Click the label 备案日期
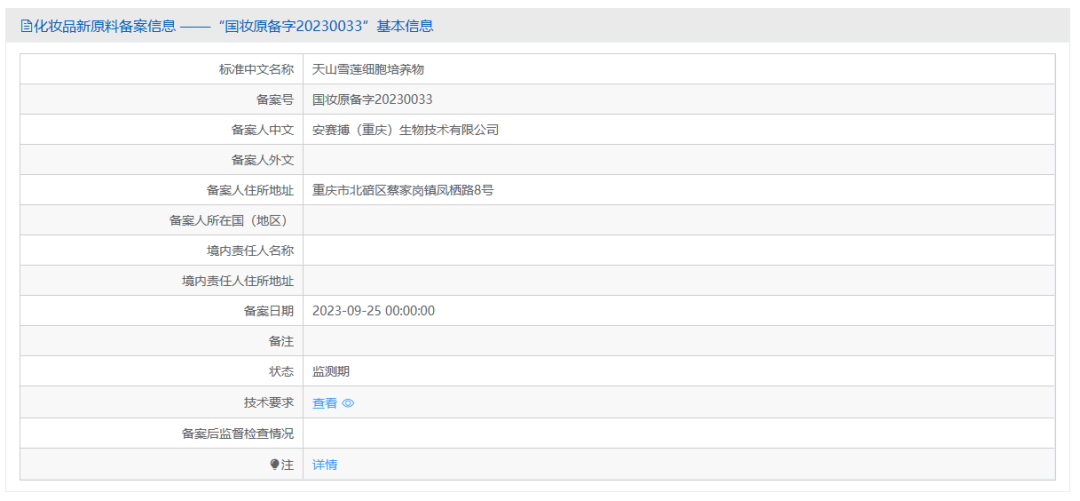The image size is (1080, 501). coord(269,311)
